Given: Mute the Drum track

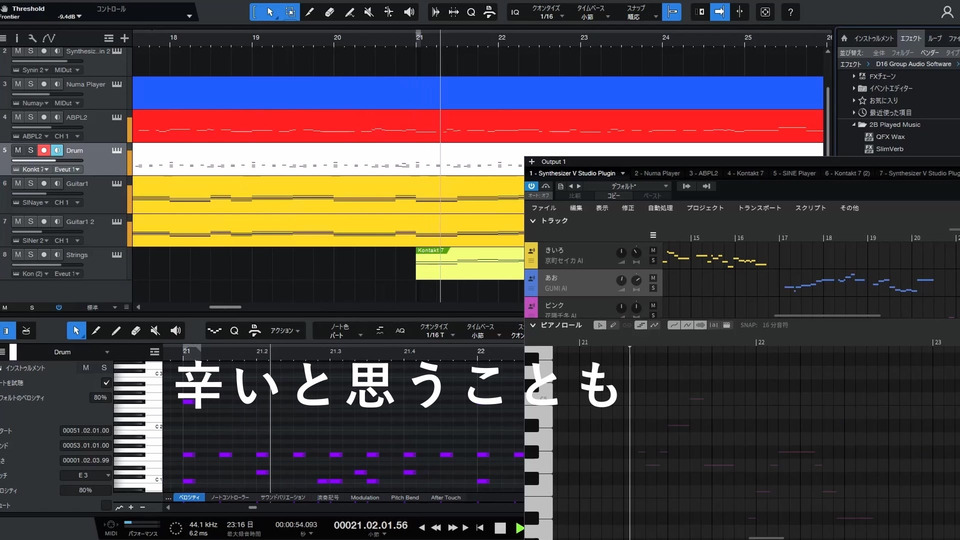Looking at the screenshot, I should pos(17,150).
